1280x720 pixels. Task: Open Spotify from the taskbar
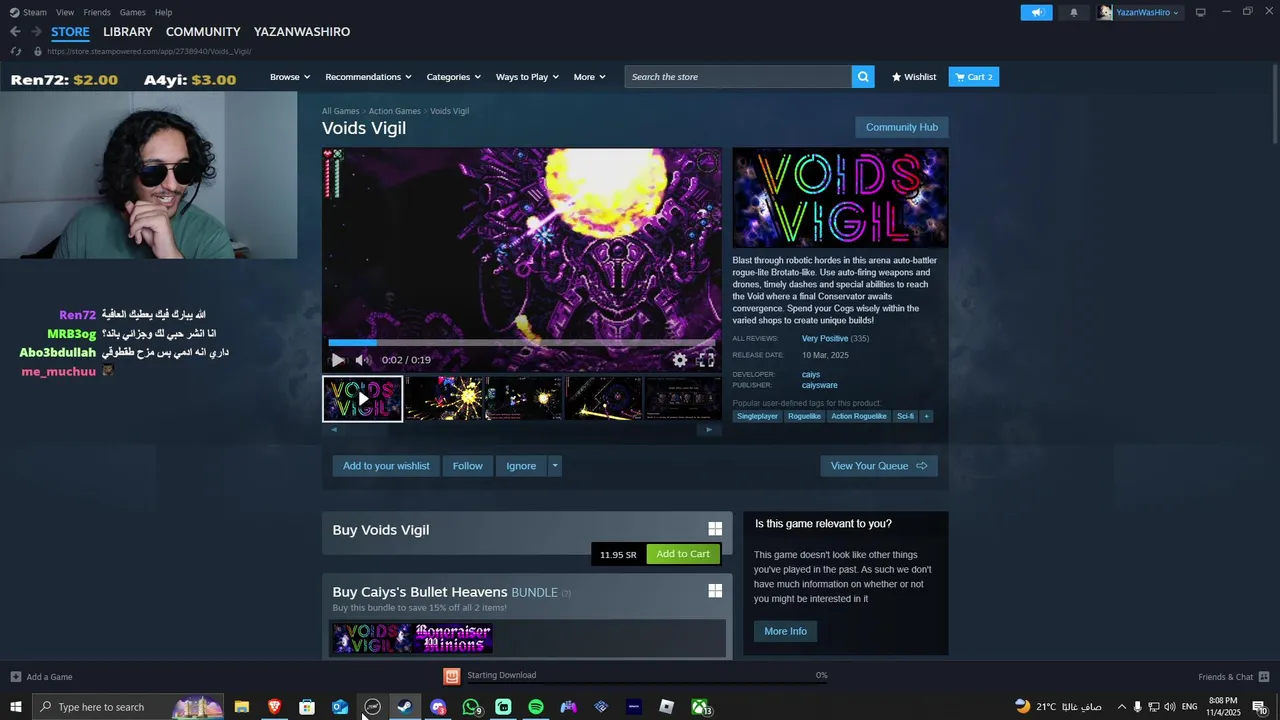(536, 707)
